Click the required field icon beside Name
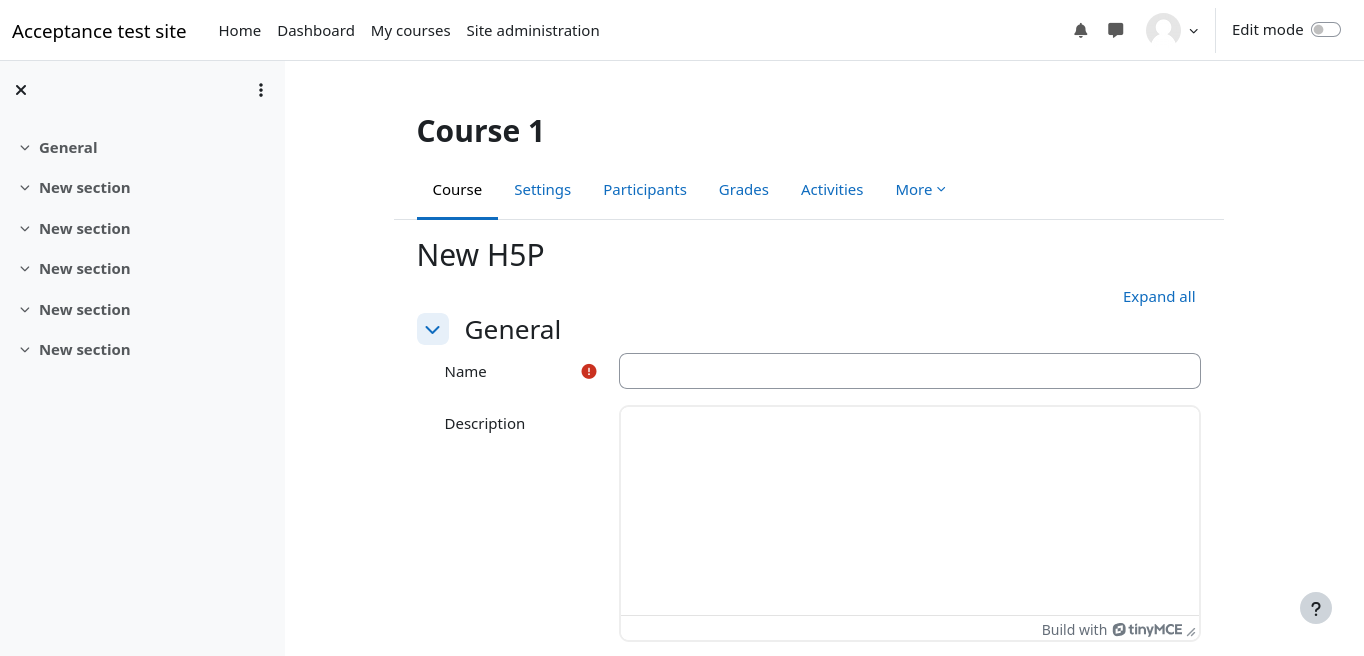Image resolution: width=1364 pixels, height=656 pixels. (x=589, y=372)
